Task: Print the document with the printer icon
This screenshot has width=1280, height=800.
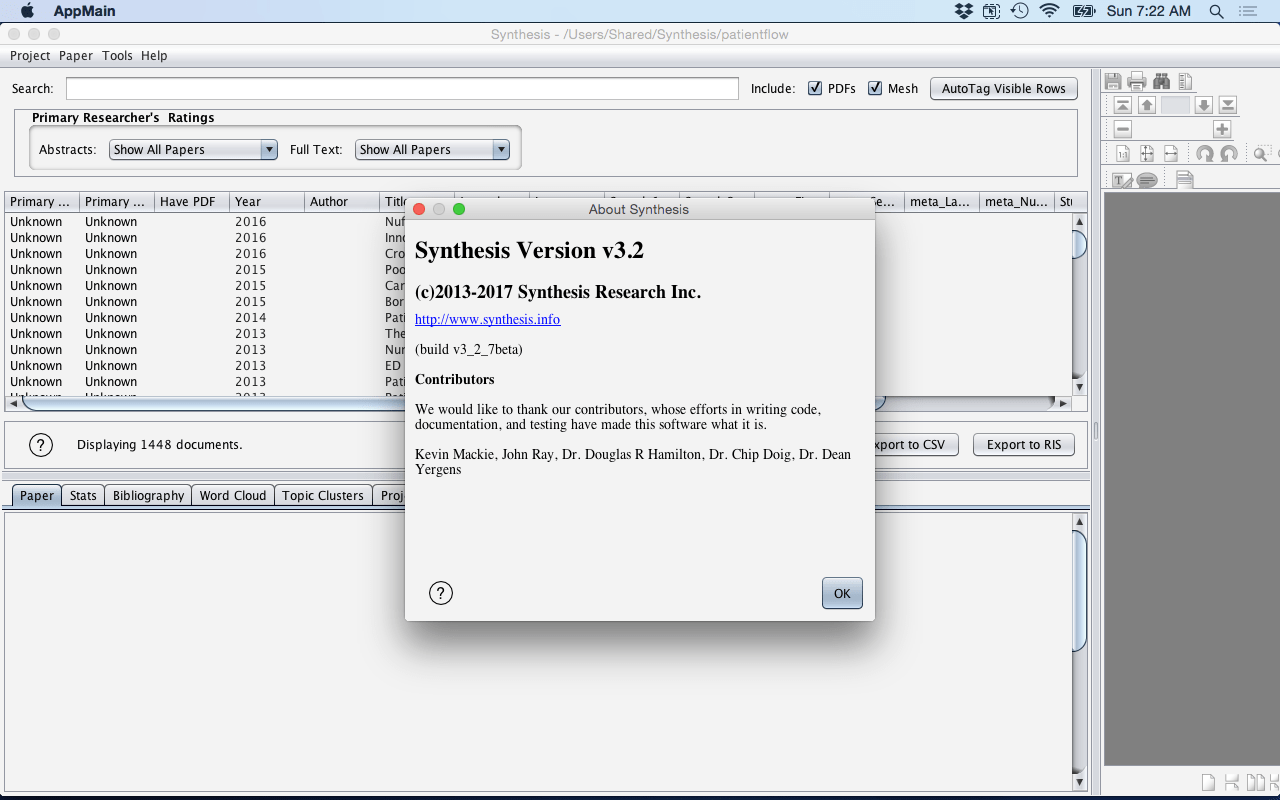Action: click(x=1137, y=81)
